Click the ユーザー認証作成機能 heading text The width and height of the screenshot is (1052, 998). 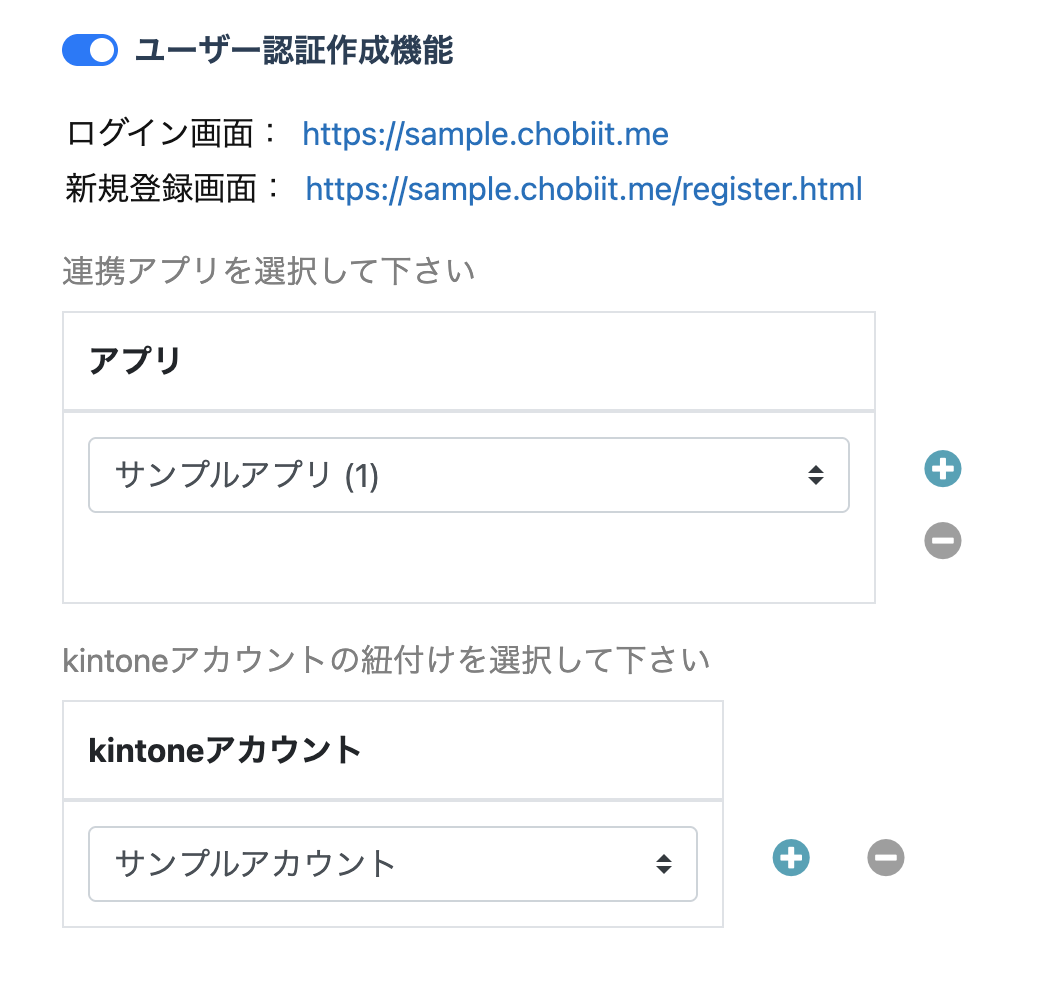coord(294,50)
